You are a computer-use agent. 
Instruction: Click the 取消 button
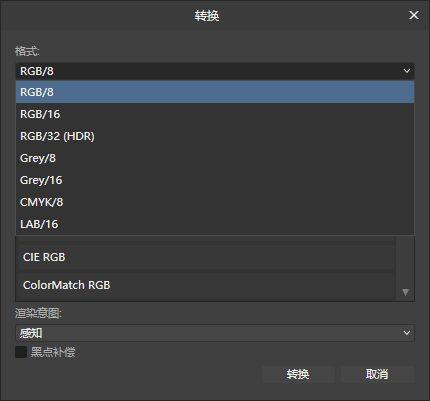pyautogui.click(x=377, y=374)
